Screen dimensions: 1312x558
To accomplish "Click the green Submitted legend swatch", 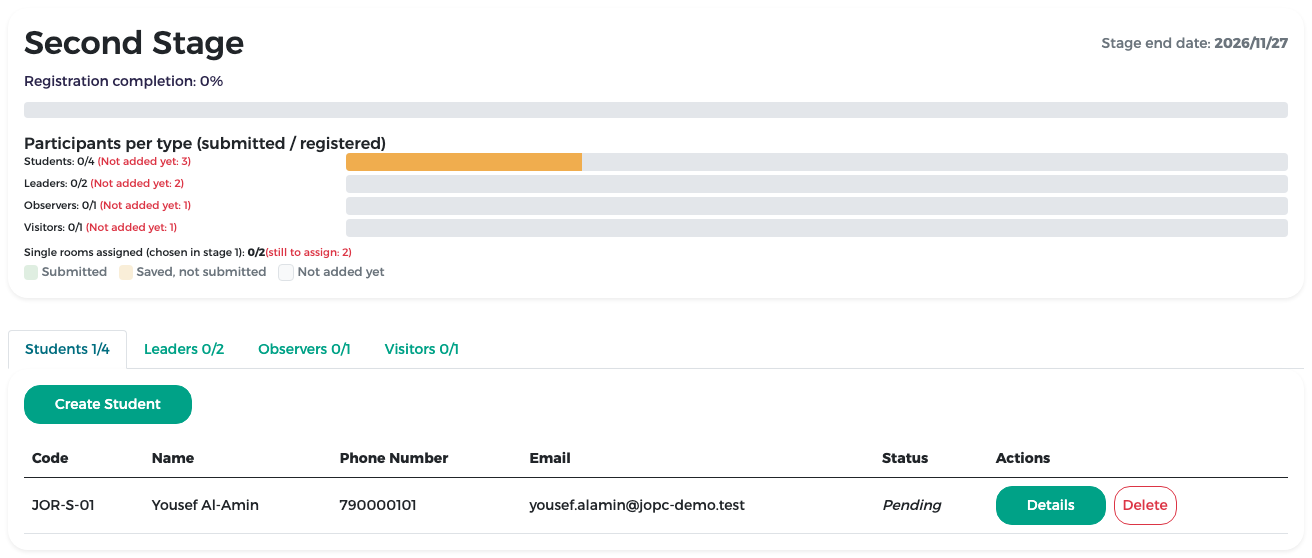I will 31,272.
